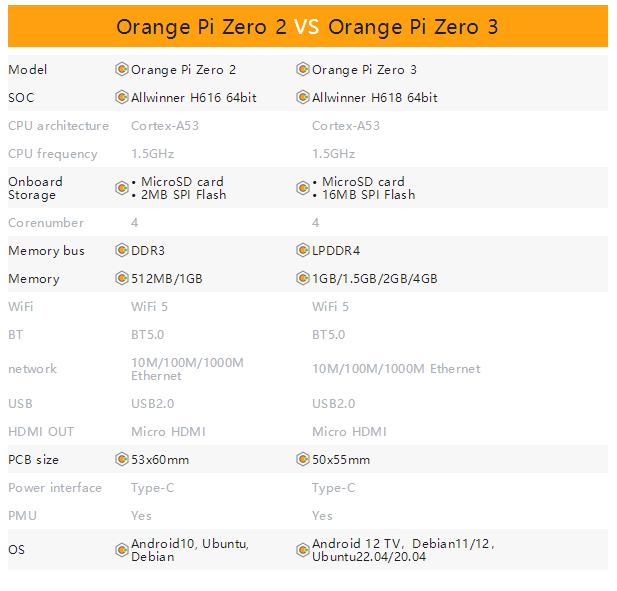
Task: Click the icon next to Allwinner H618 64bit
Action: [x=303, y=97]
